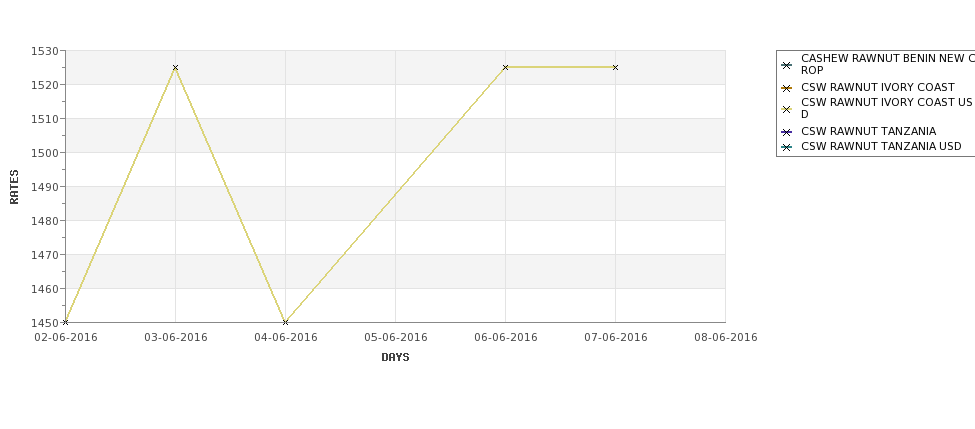Click the last data point at 07-06-2016

pos(616,67)
